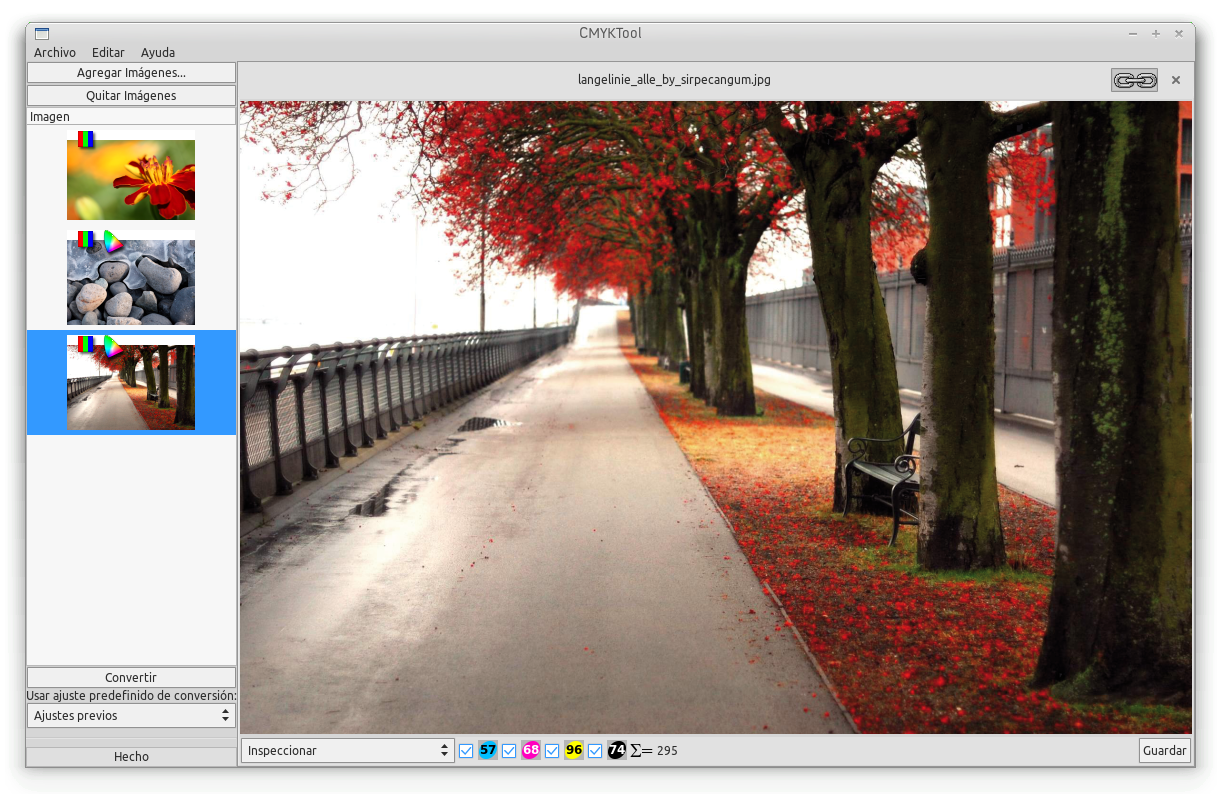Click the chain link icon in image header

point(1134,81)
